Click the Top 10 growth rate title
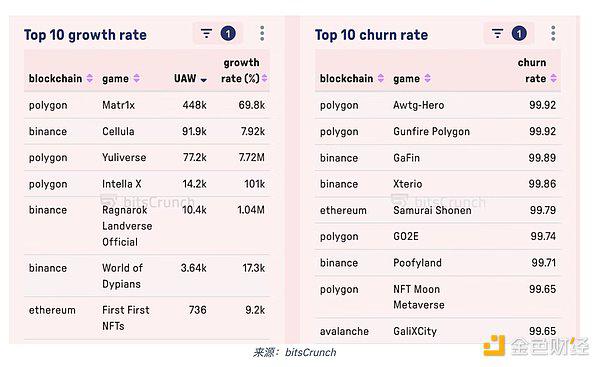Screen dimensions: 600x367 [85, 35]
